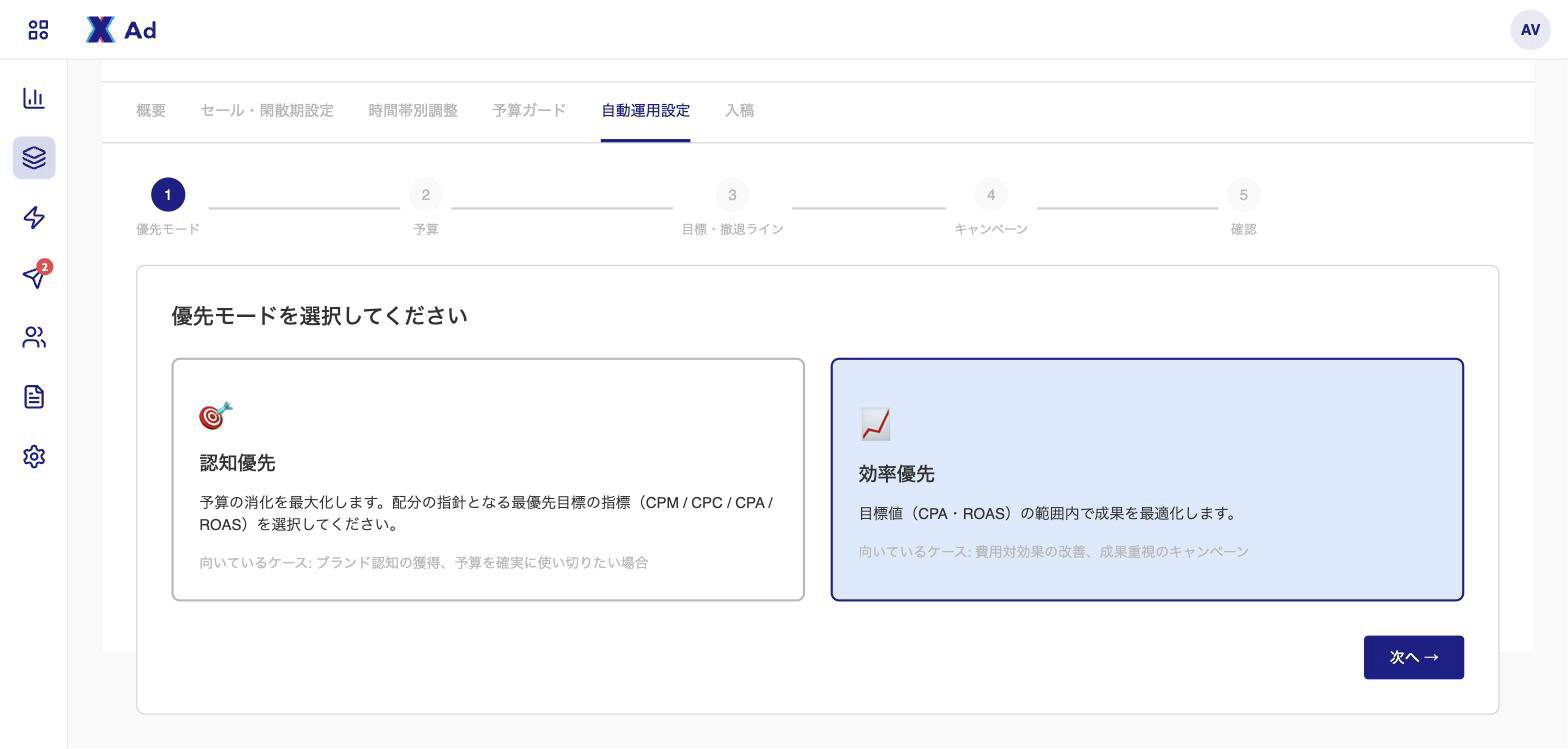Go to step 3 目標・撤退ライン
1568x749 pixels.
coord(732,207)
